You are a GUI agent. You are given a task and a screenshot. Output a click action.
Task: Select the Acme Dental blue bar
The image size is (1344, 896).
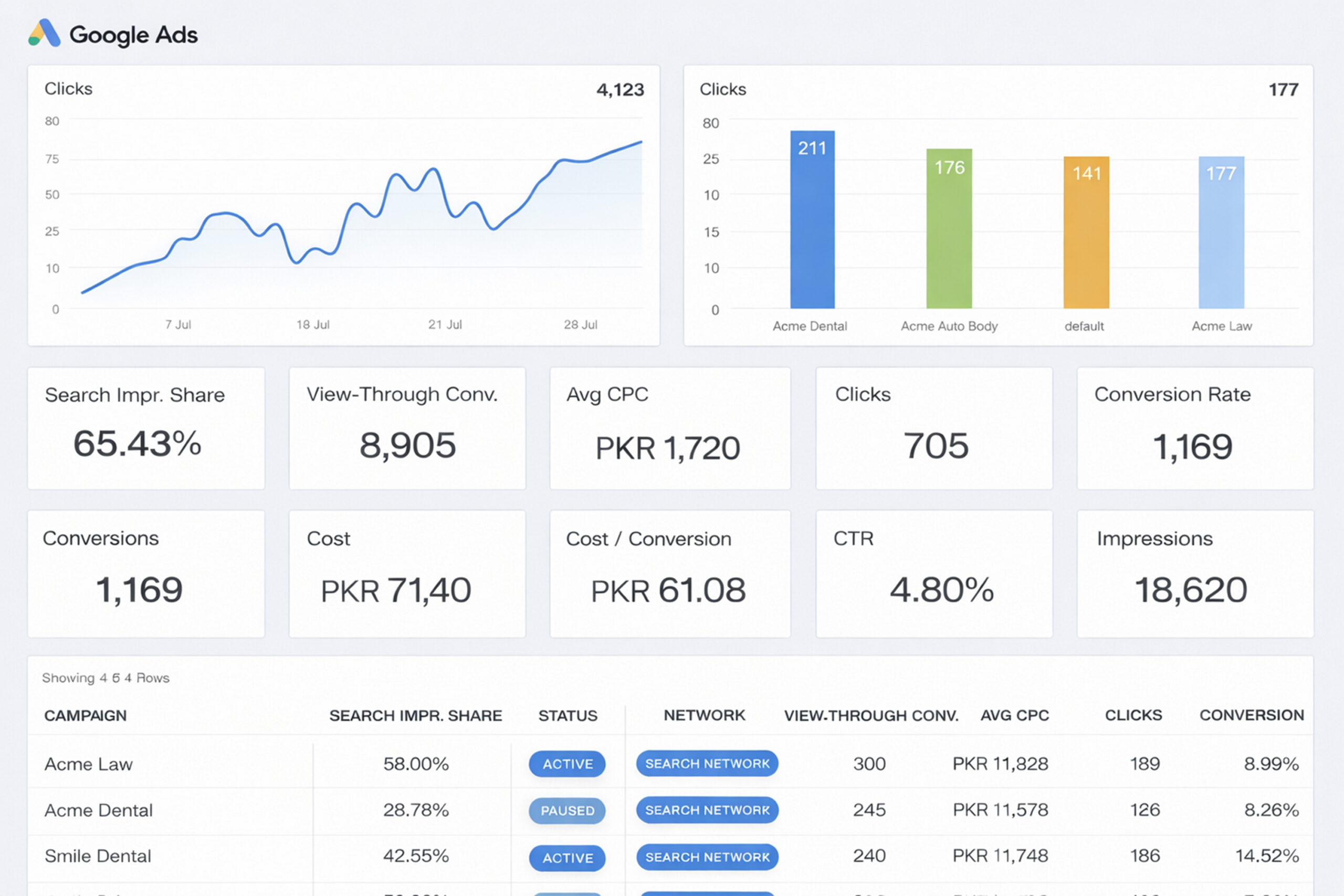[x=812, y=219]
